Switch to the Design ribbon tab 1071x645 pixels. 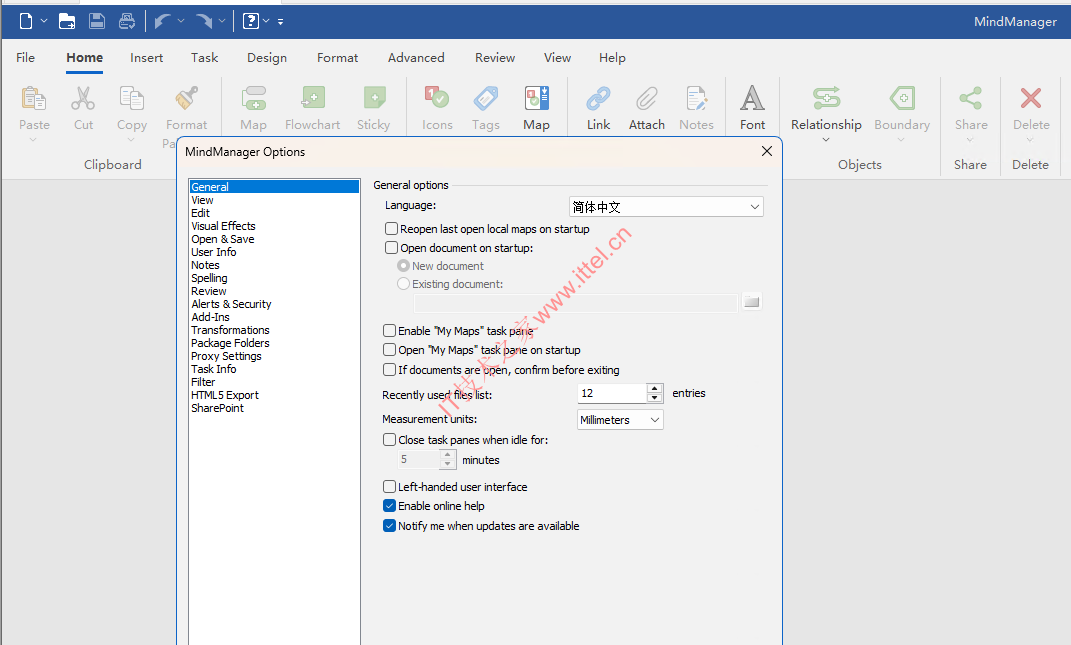click(x=267, y=57)
